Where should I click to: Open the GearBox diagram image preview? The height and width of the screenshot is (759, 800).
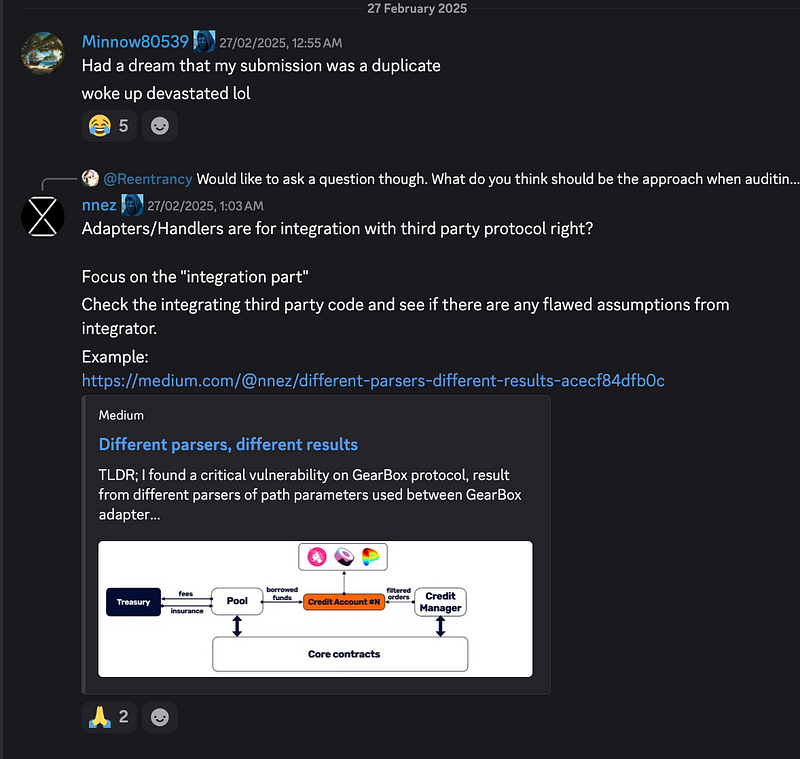point(315,609)
